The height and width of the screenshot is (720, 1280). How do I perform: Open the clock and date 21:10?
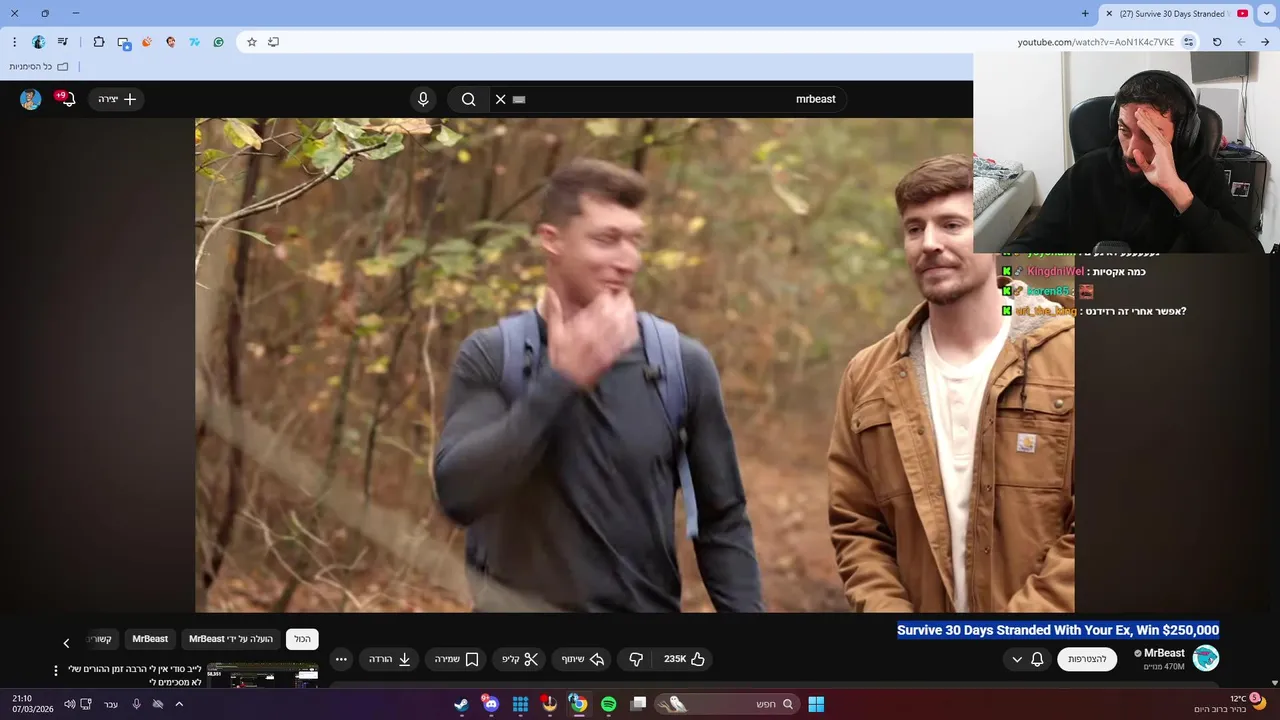(x=33, y=704)
